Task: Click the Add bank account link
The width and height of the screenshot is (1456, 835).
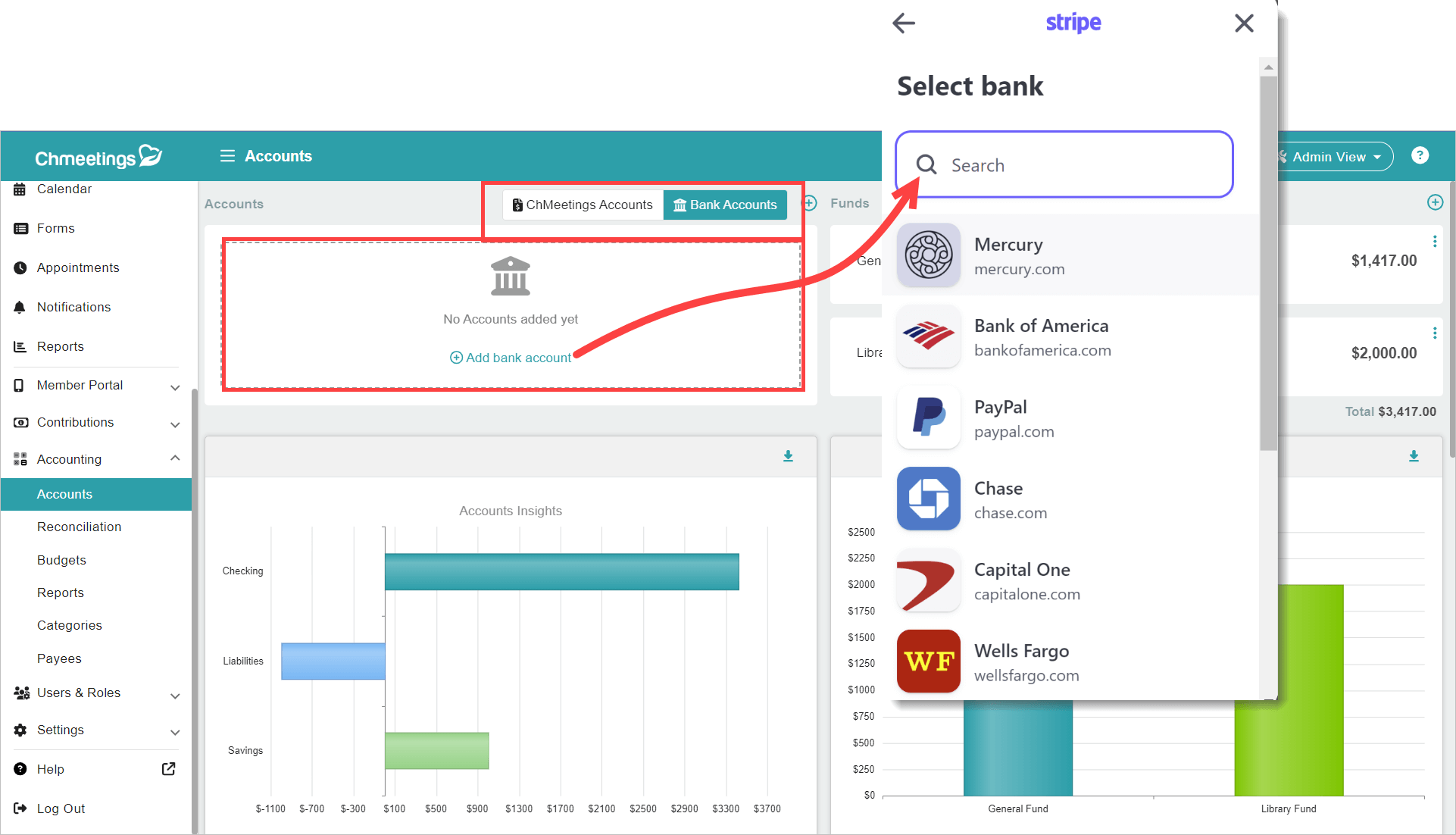Action: (511, 358)
